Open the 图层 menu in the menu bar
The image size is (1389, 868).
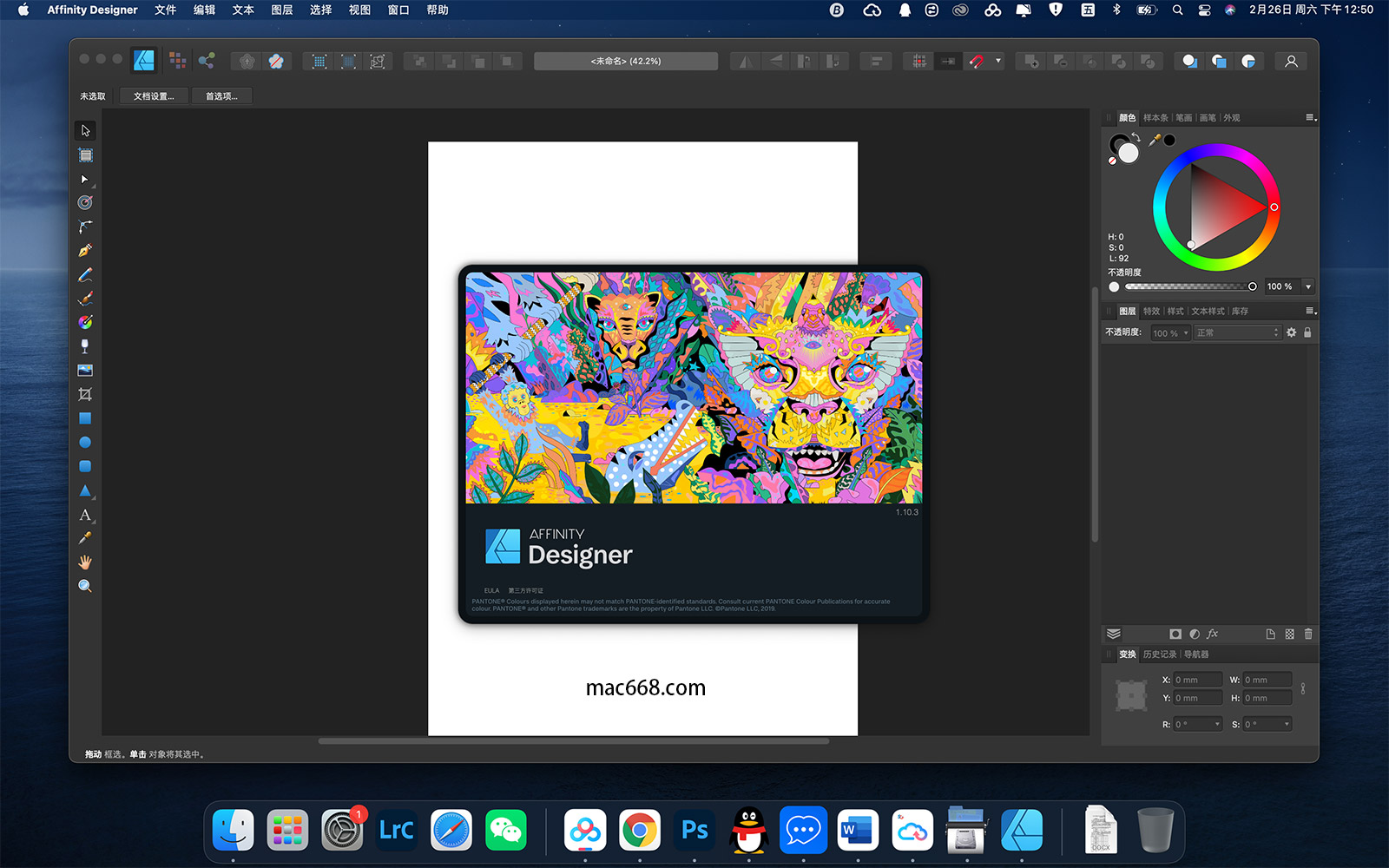click(282, 10)
